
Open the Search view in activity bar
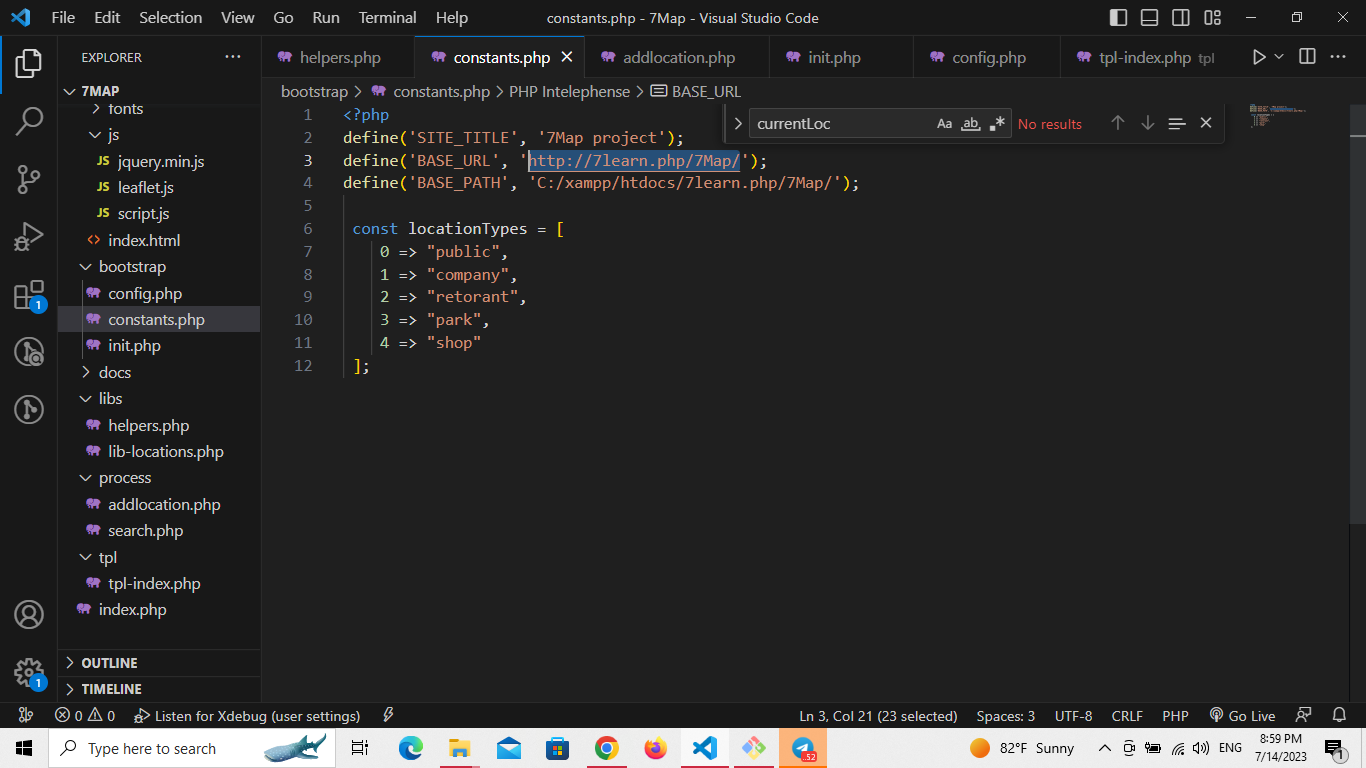tap(29, 121)
